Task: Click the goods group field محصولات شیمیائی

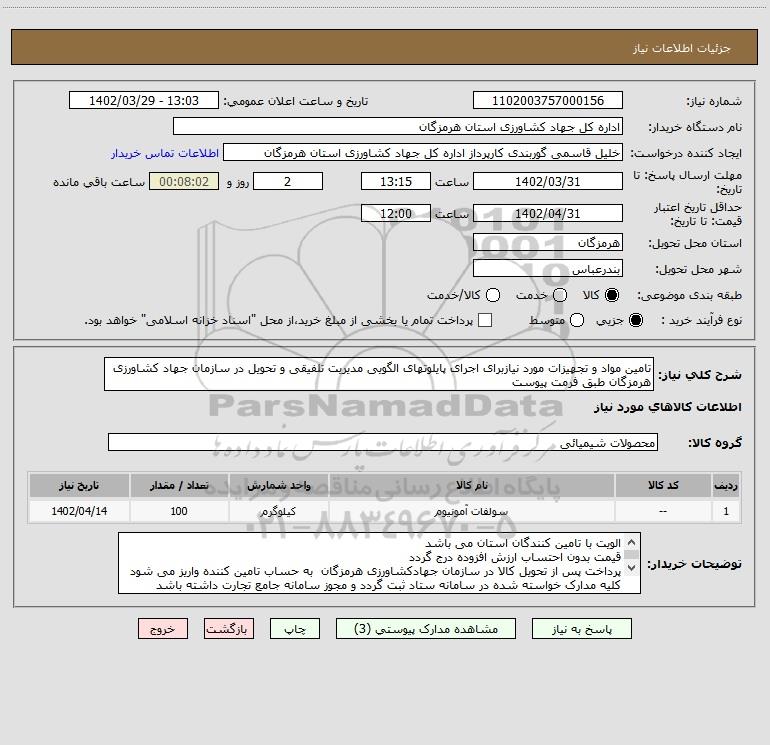Action: tap(383, 442)
